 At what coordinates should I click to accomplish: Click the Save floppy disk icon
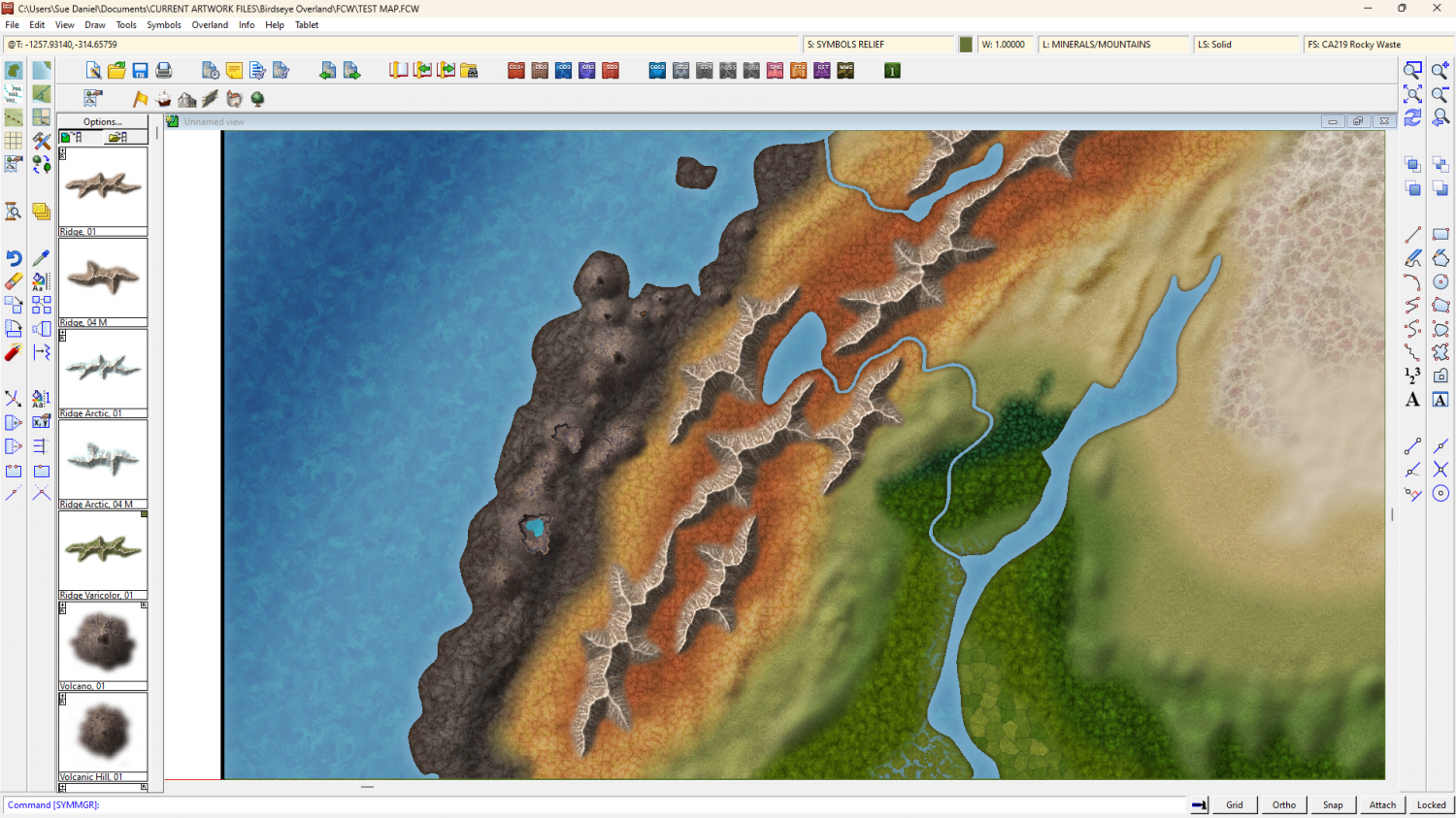tap(140, 71)
